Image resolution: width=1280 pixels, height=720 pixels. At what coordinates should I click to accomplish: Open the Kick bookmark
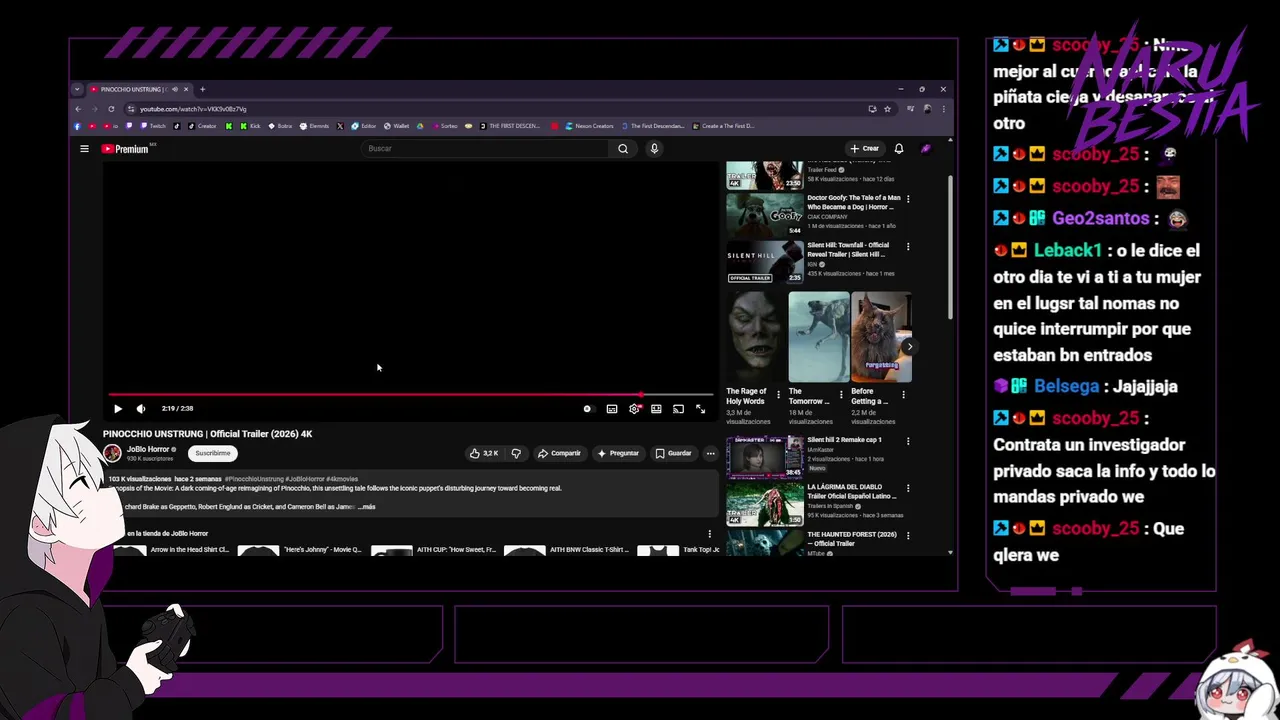coord(250,126)
